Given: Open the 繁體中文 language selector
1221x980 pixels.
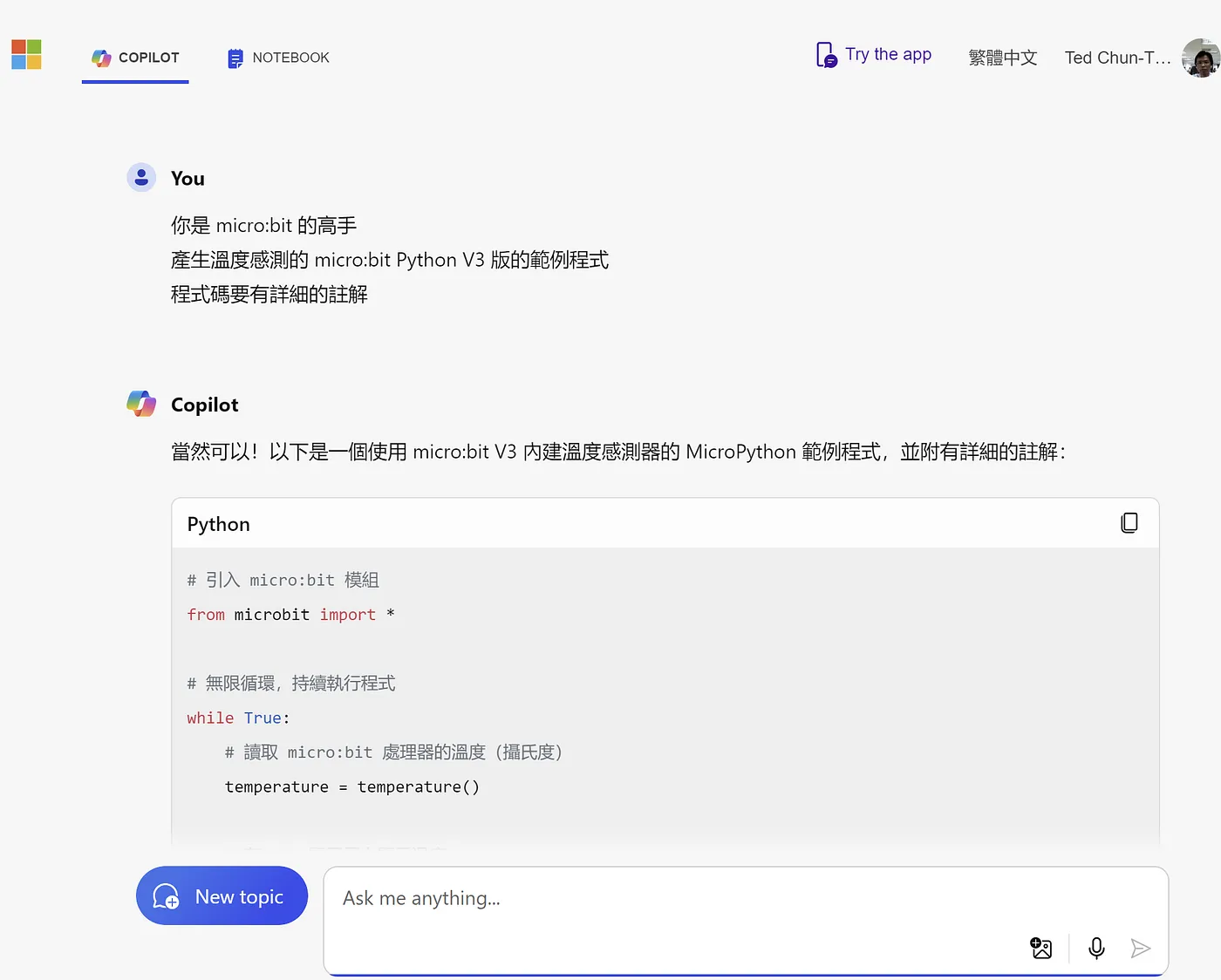Looking at the screenshot, I should tap(1003, 58).
